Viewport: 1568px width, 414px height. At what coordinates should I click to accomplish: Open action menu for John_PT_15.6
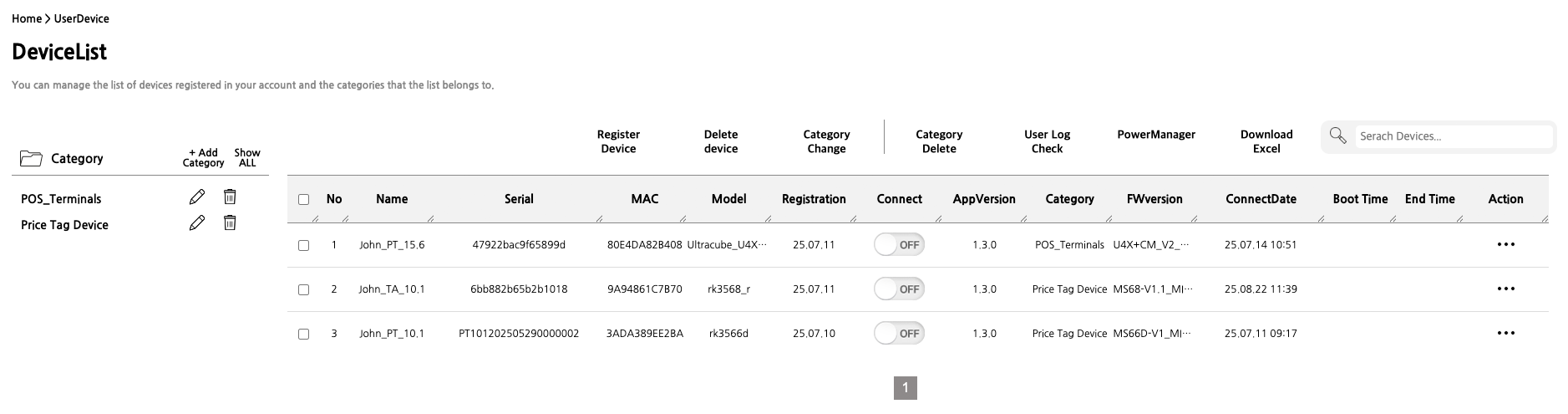pyautogui.click(x=1505, y=245)
